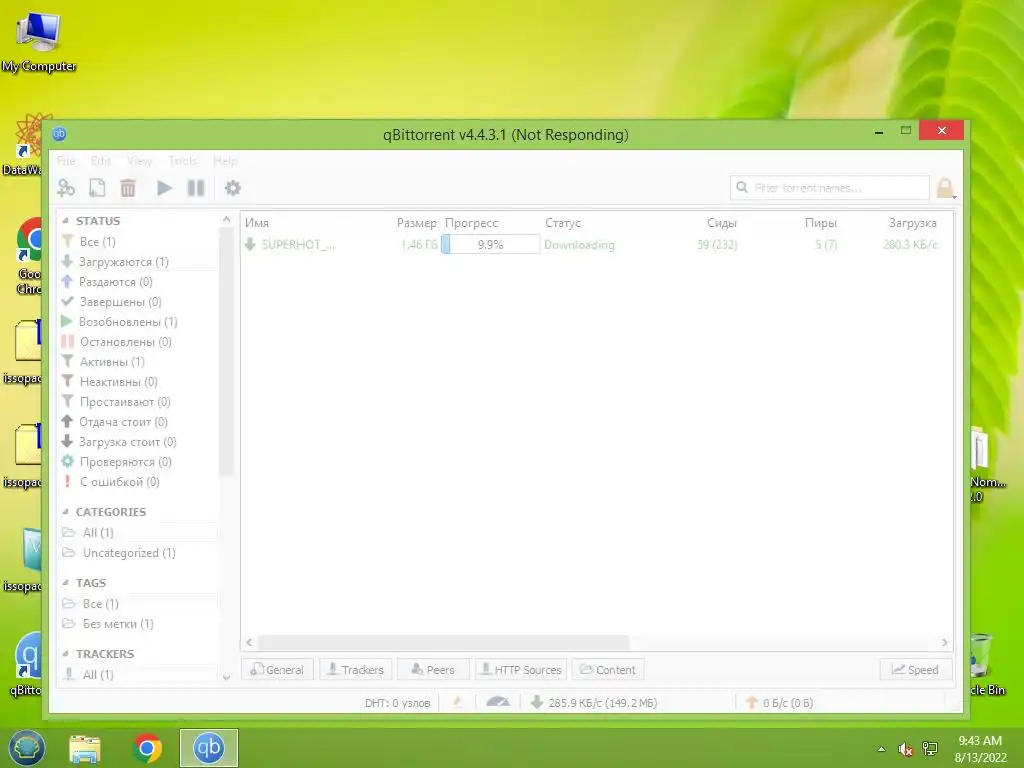Click the delete torrent trash icon
The image size is (1024, 768).
pyautogui.click(x=128, y=188)
